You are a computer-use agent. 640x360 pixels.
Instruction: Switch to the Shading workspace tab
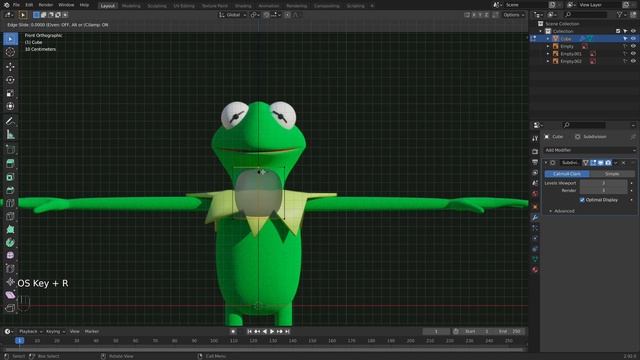pyautogui.click(x=243, y=6)
